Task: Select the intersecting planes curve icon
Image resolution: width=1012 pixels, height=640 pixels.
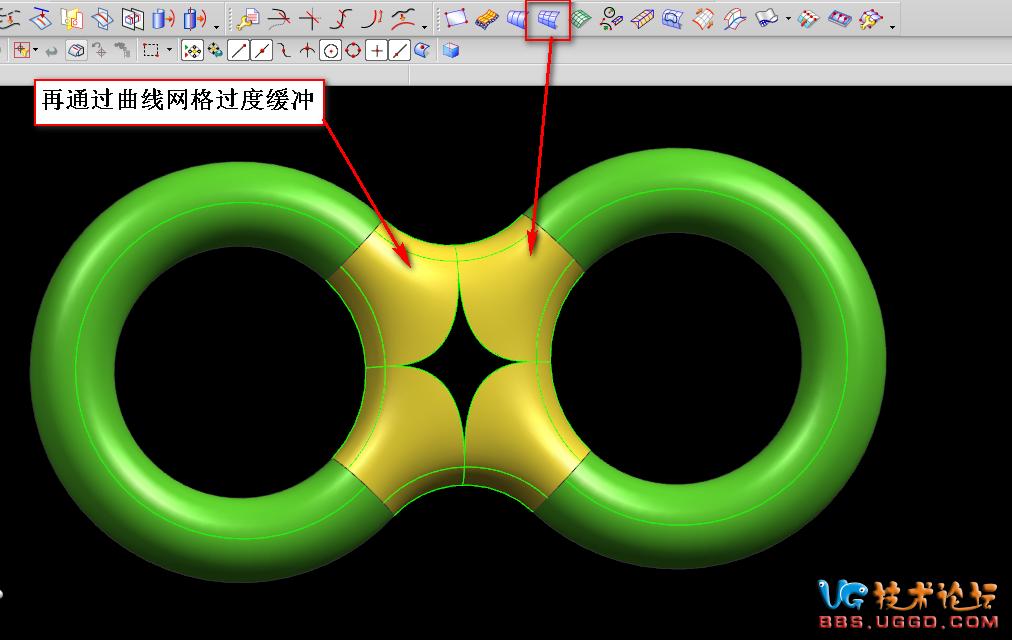Action: [x=102, y=19]
